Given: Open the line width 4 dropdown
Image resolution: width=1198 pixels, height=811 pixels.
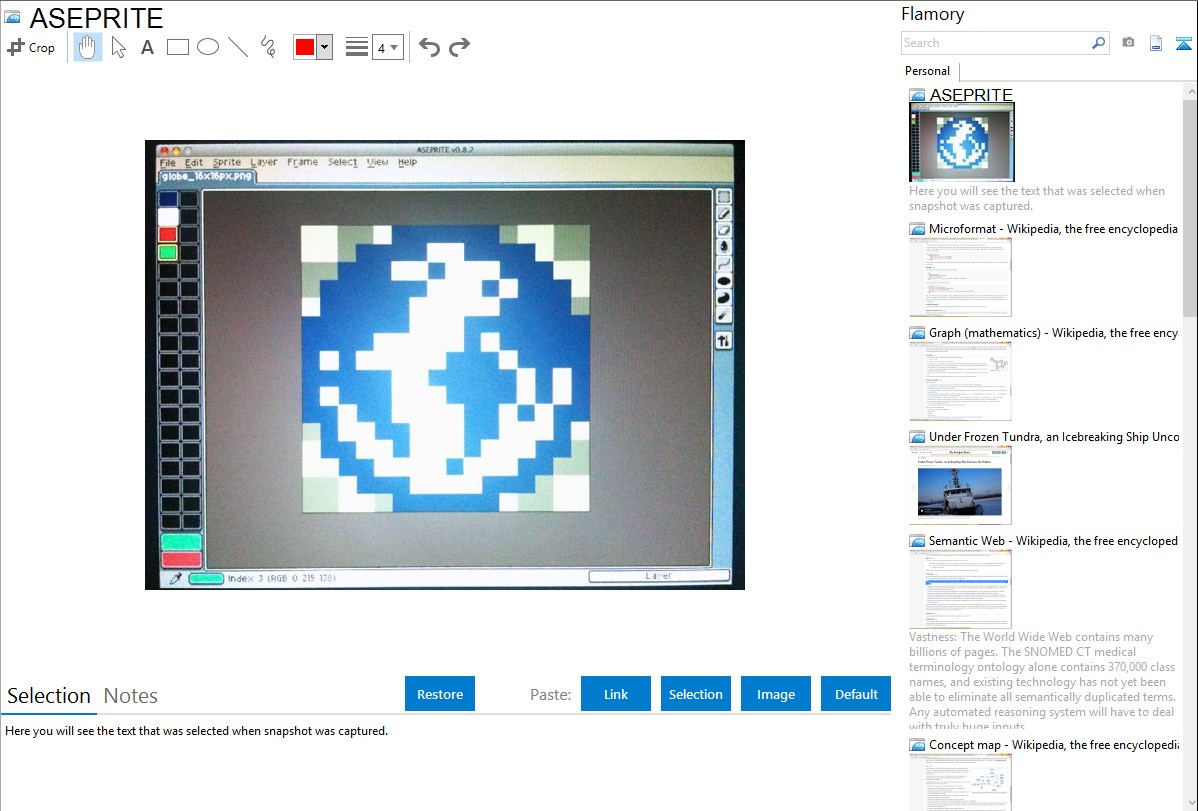Looking at the screenshot, I should tap(387, 47).
